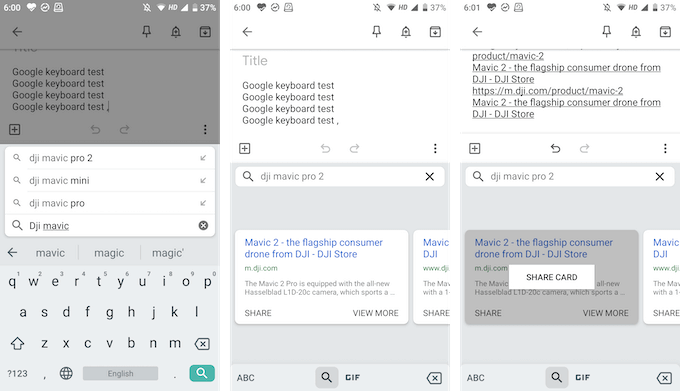Pin the note in left phone screen

[147, 31]
